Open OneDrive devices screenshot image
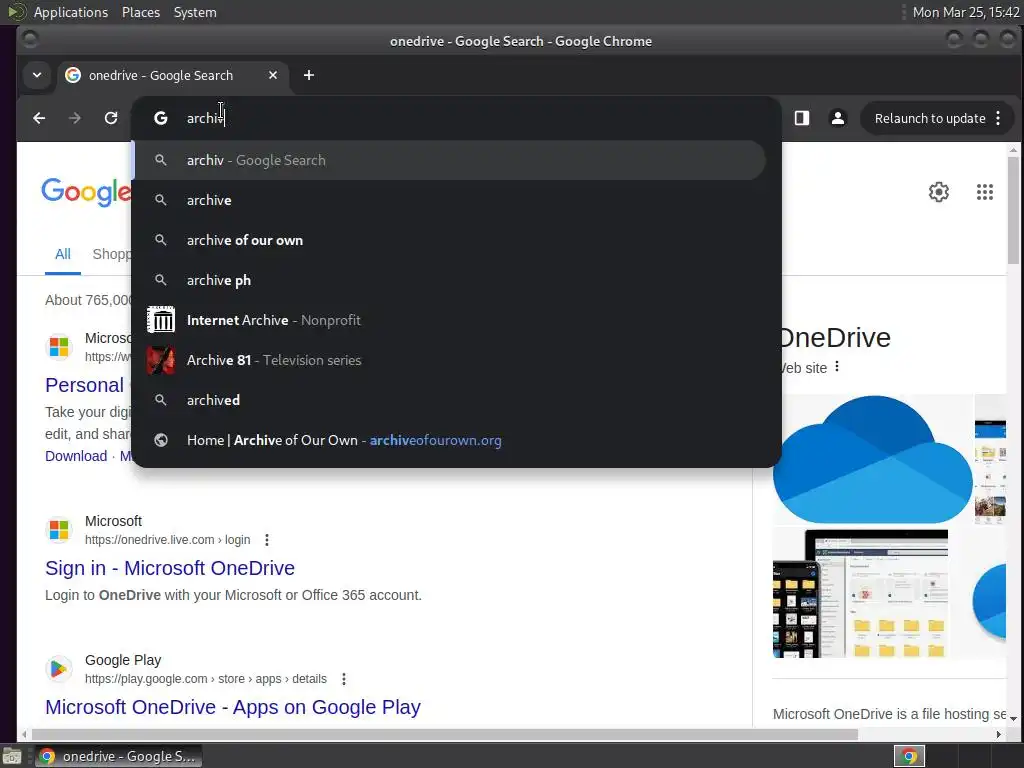This screenshot has height=768, width=1024. pyautogui.click(x=861, y=594)
